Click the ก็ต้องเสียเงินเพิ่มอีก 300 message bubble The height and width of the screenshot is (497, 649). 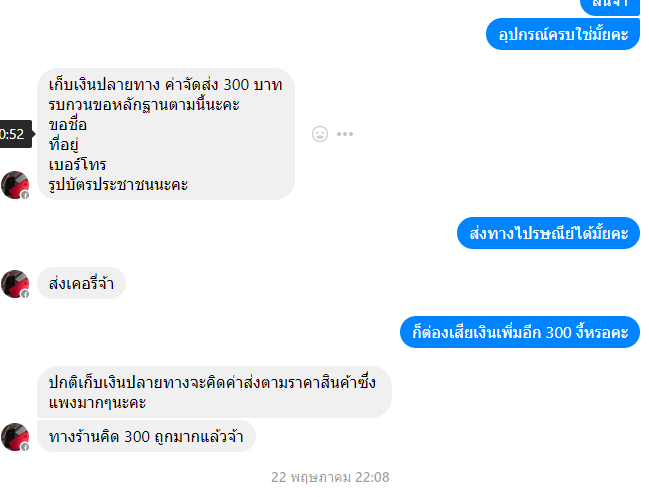click(x=520, y=332)
